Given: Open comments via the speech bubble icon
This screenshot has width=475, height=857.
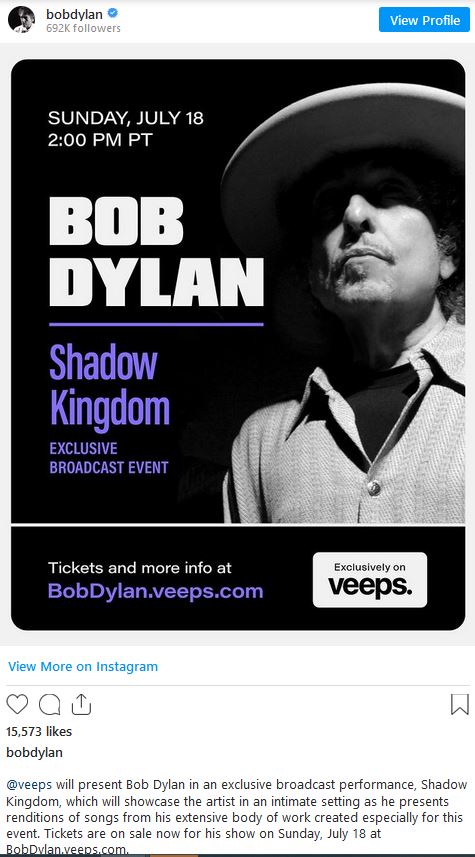Looking at the screenshot, I should tap(49, 704).
